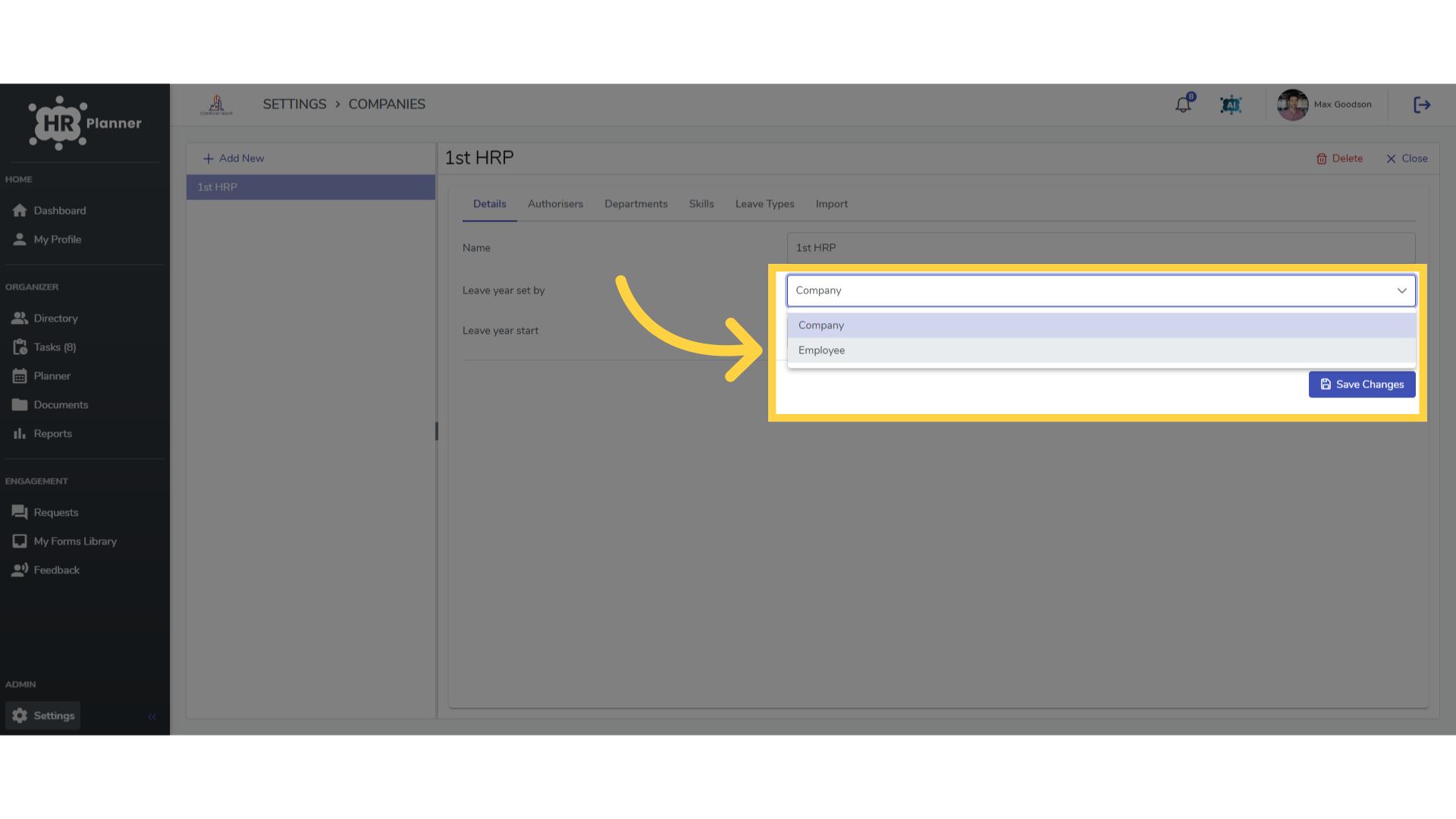Click the Name input field
1456x819 pixels.
tap(1101, 248)
